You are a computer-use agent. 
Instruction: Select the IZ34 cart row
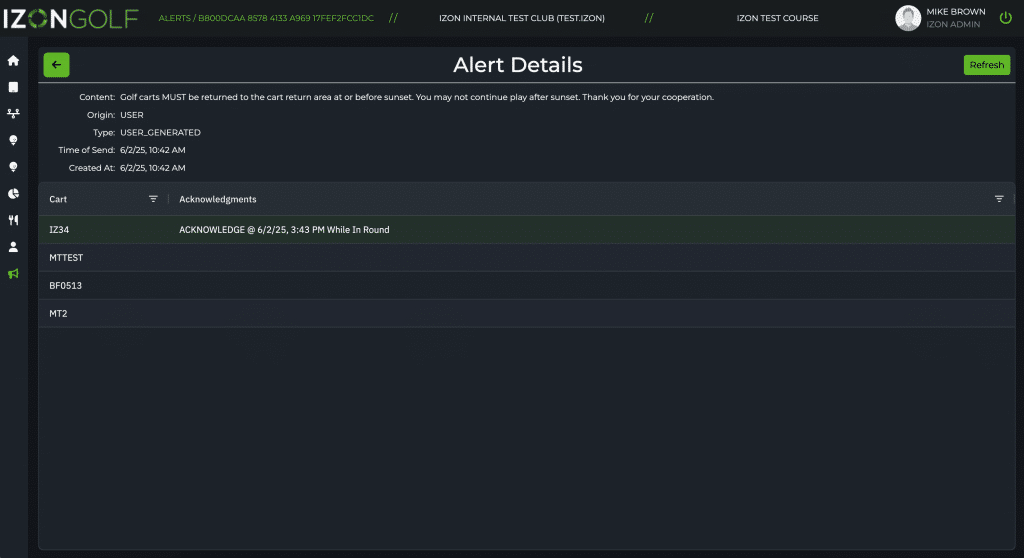pos(526,230)
